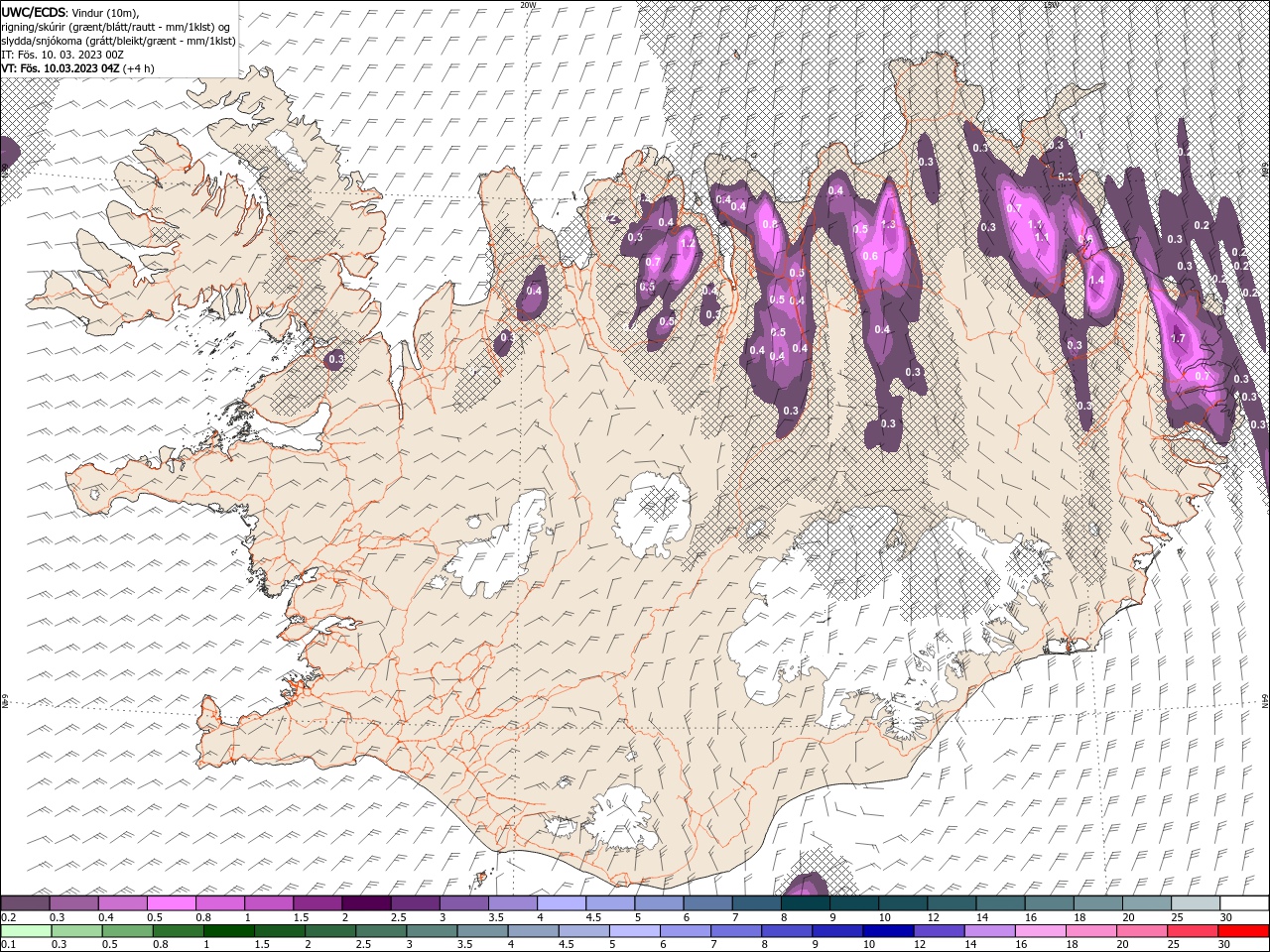Click the '15W' longitude label
1270x952 pixels.
click(1051, 5)
